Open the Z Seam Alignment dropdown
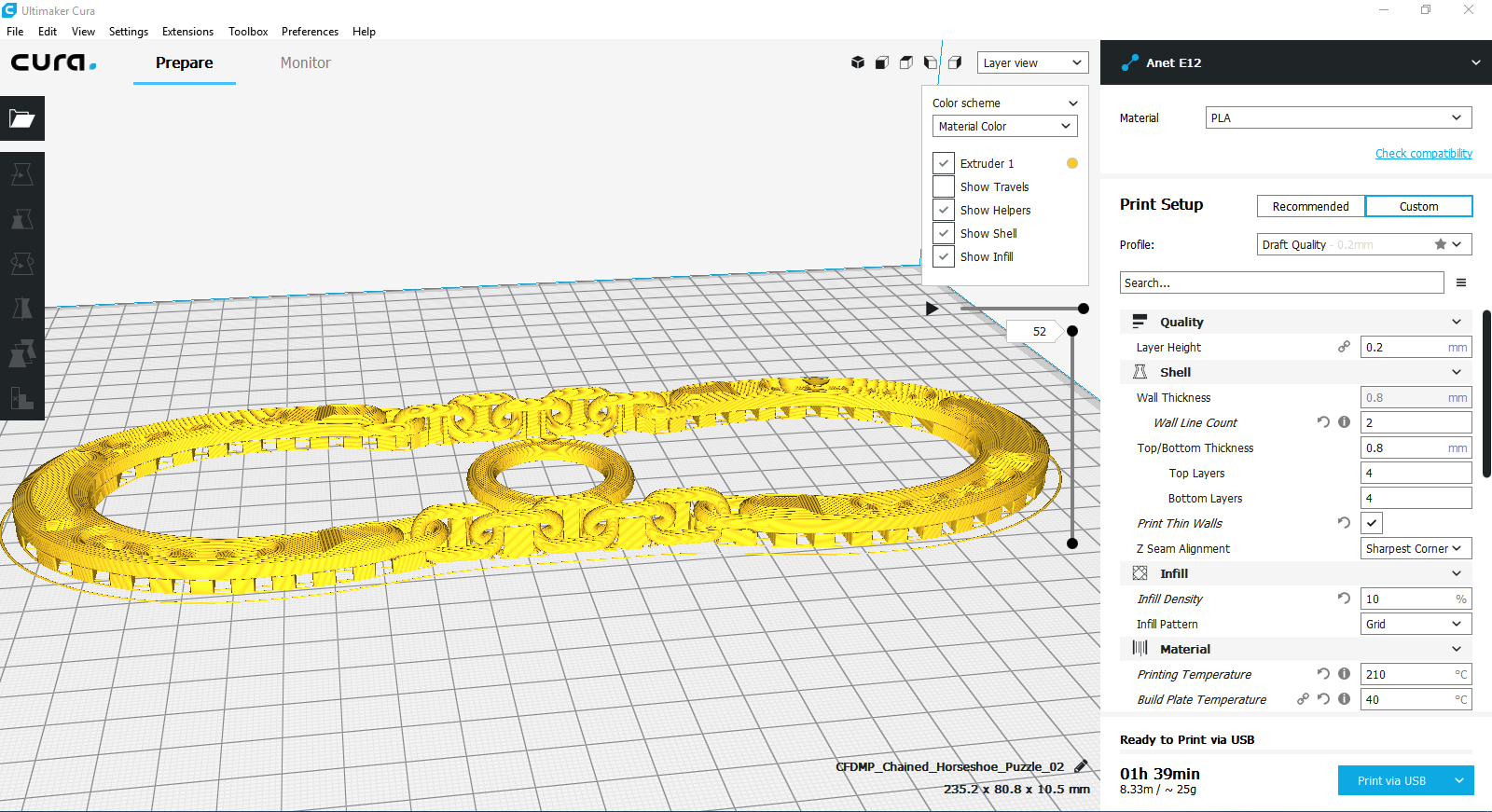This screenshot has width=1492, height=812. [x=1416, y=548]
